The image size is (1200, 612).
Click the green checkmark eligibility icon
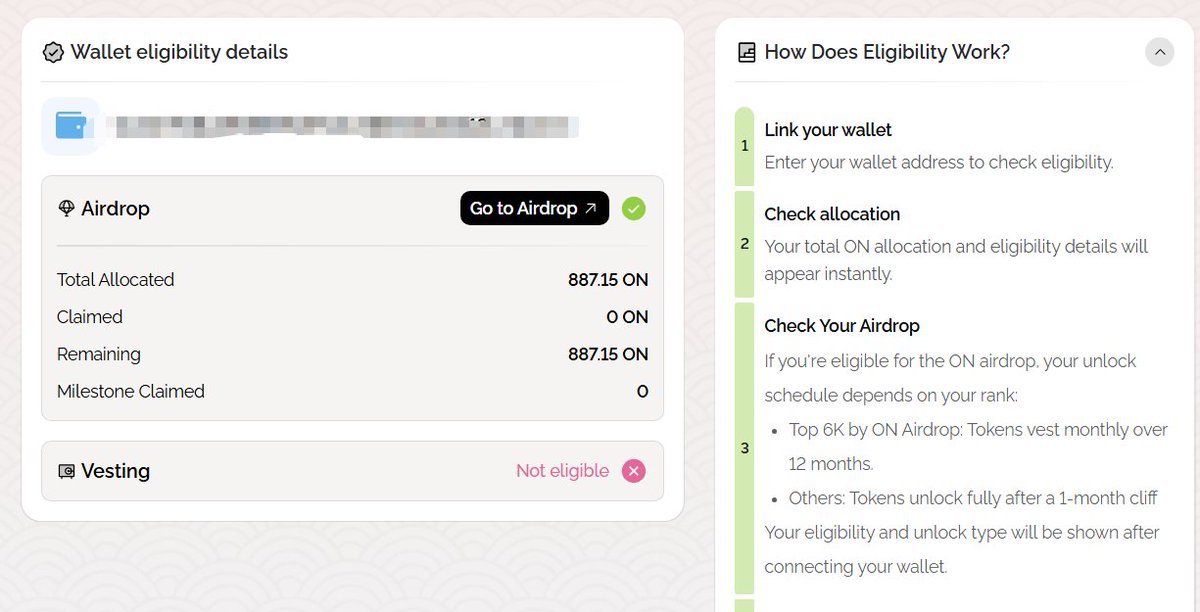(633, 208)
